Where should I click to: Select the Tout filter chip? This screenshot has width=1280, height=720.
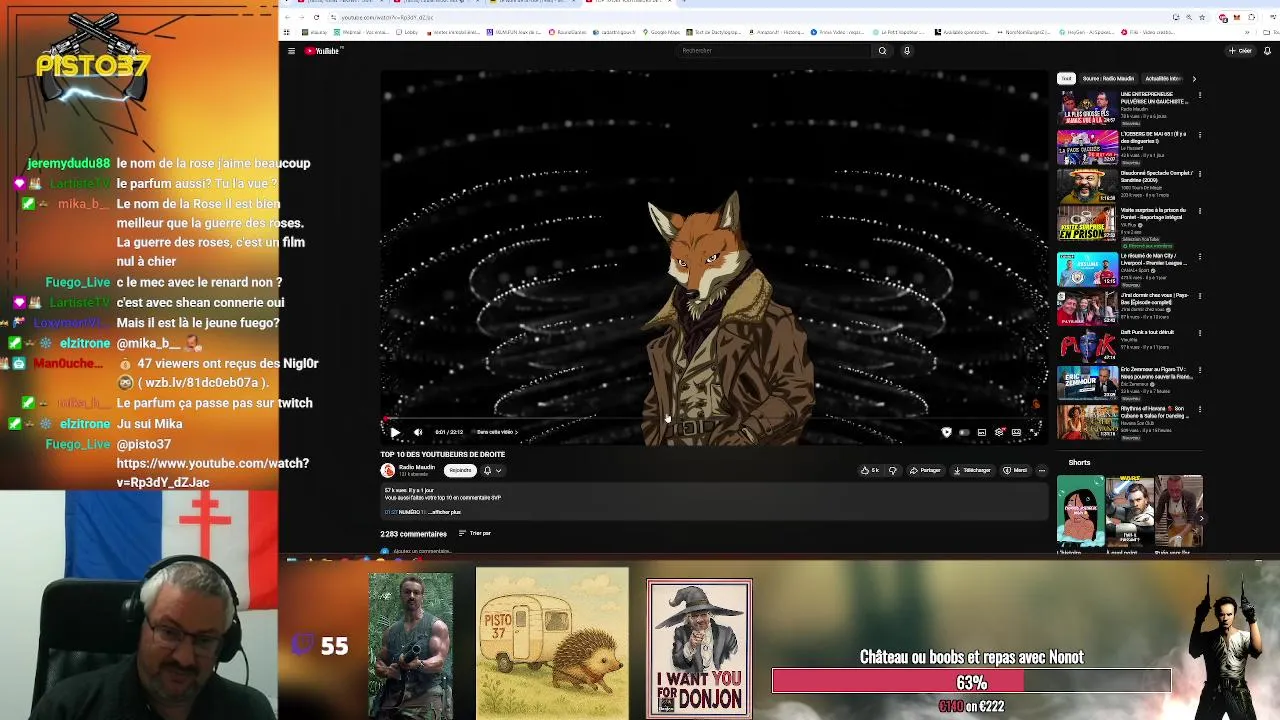[x=1066, y=78]
